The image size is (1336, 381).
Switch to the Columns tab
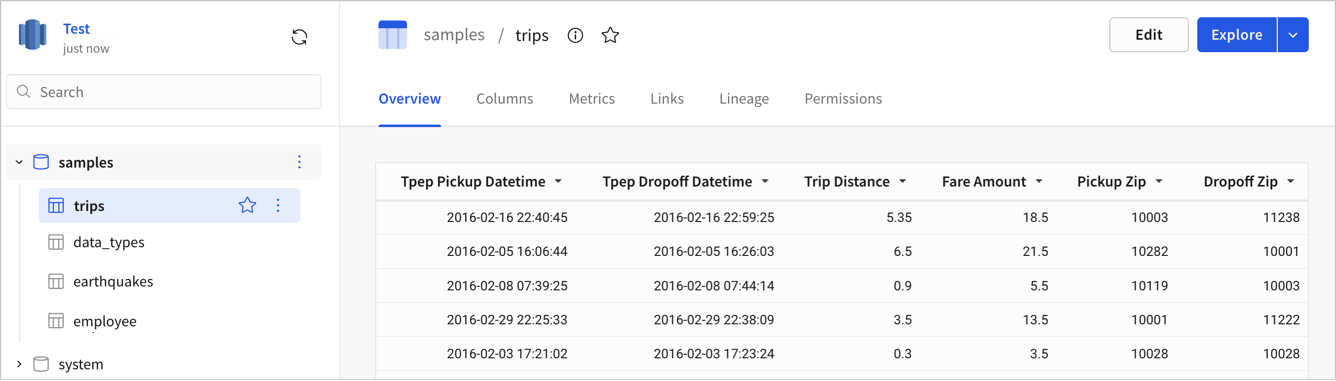[x=504, y=99]
